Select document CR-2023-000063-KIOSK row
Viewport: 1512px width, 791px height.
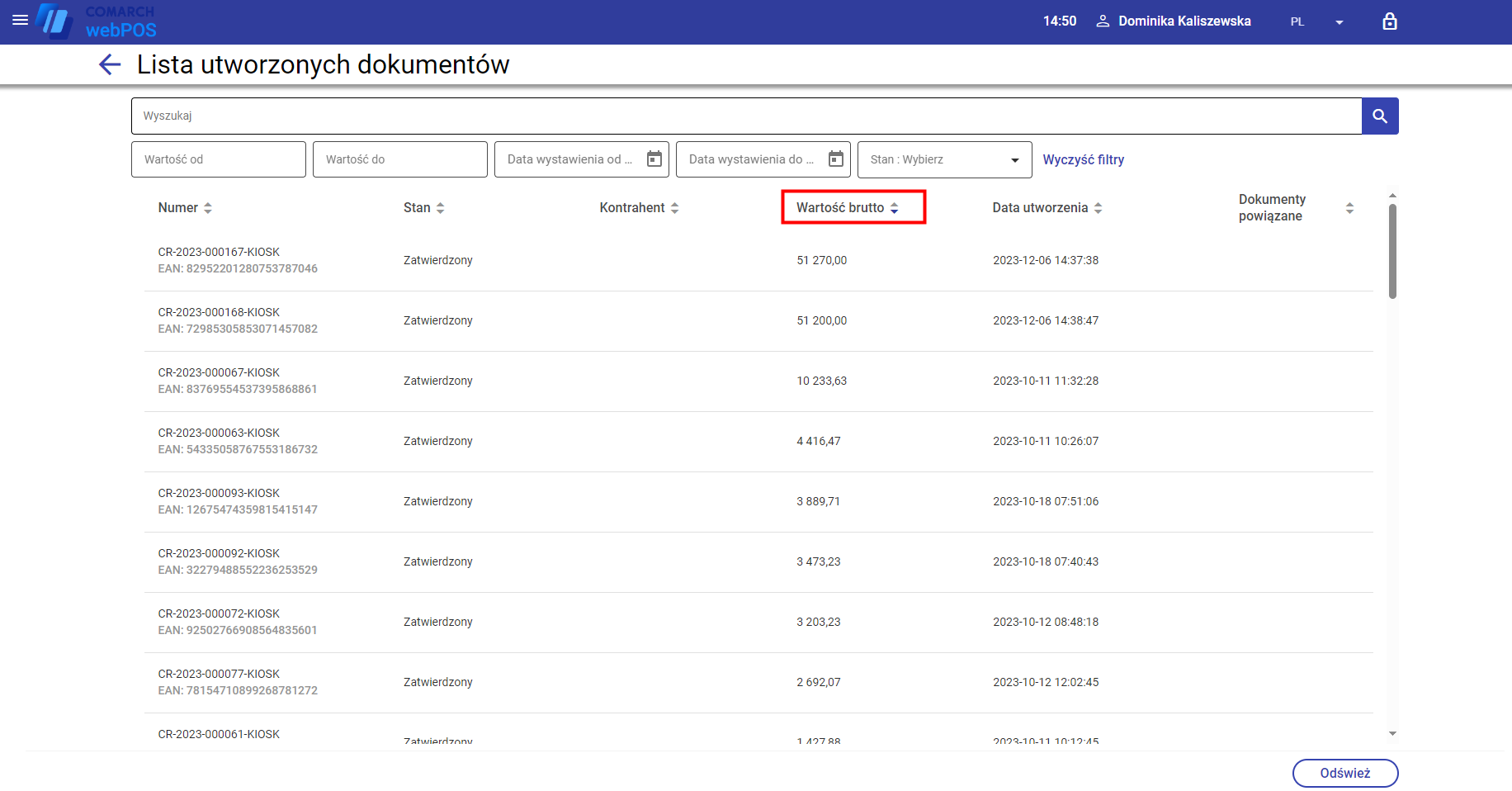coord(219,433)
